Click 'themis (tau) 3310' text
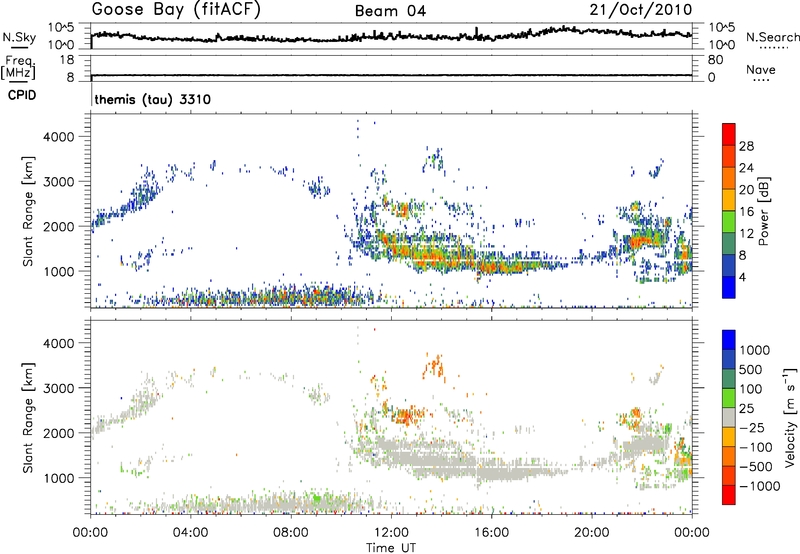Image resolution: width=800 pixels, height=554 pixels. pos(153,99)
